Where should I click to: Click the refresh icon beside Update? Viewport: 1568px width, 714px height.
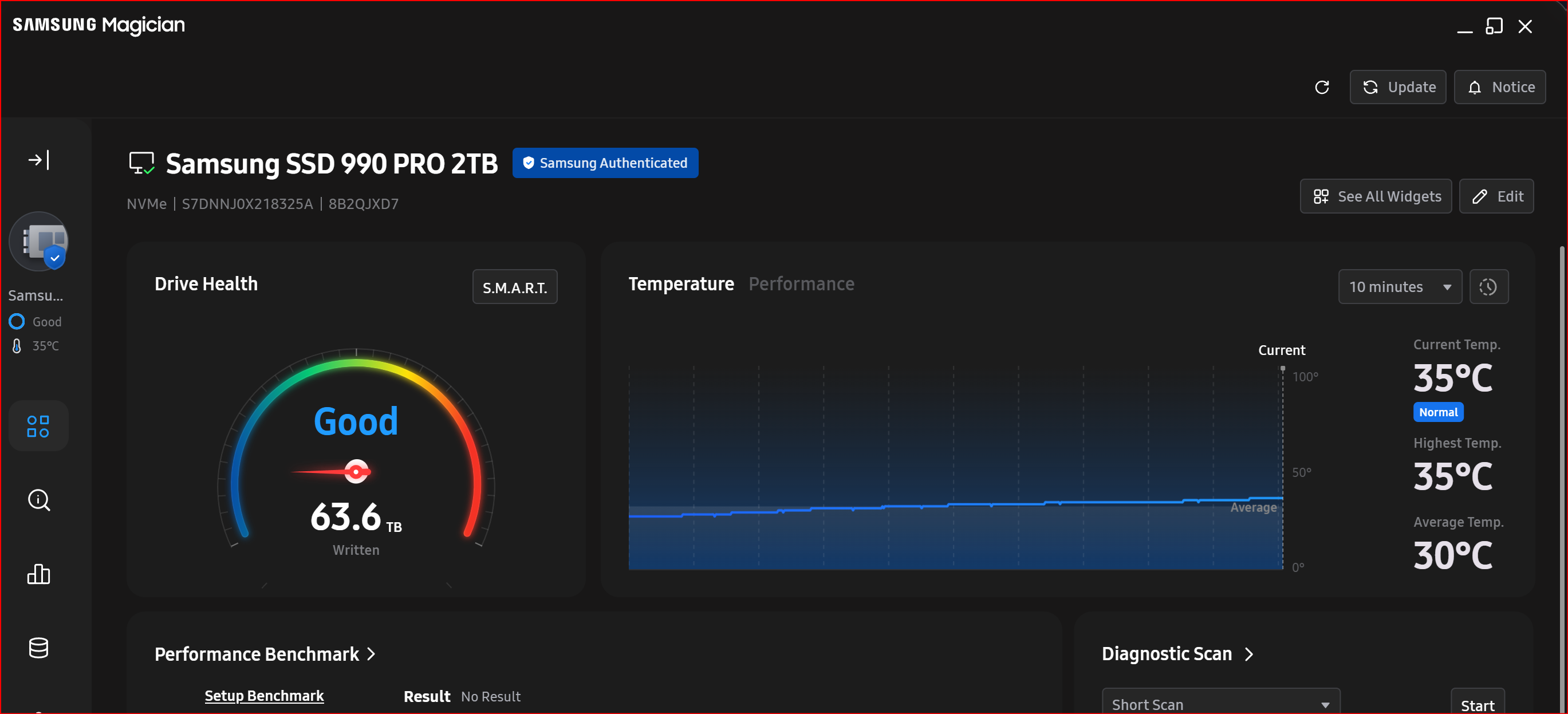pyautogui.click(x=1322, y=88)
